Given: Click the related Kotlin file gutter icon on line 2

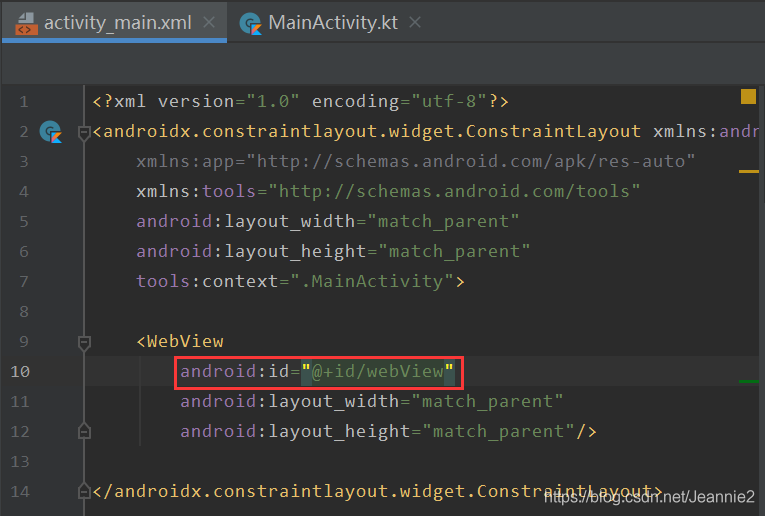Looking at the screenshot, I should tap(51, 131).
